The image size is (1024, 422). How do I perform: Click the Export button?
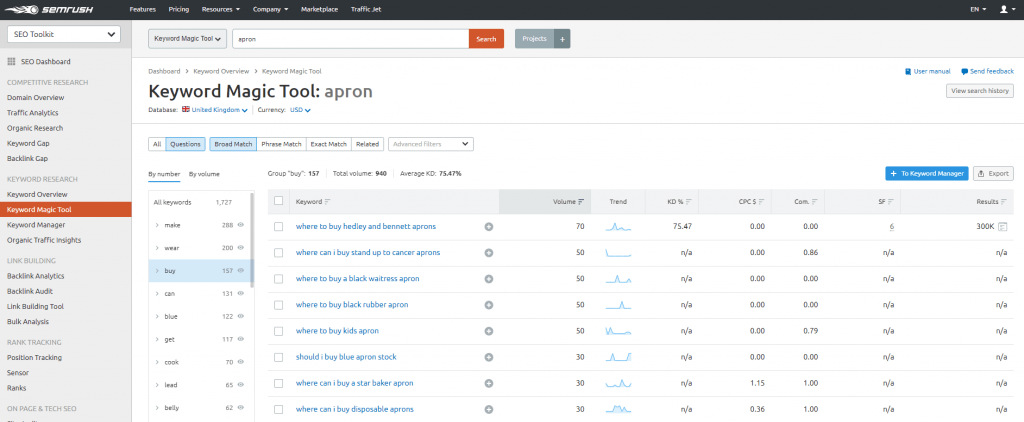click(x=993, y=173)
